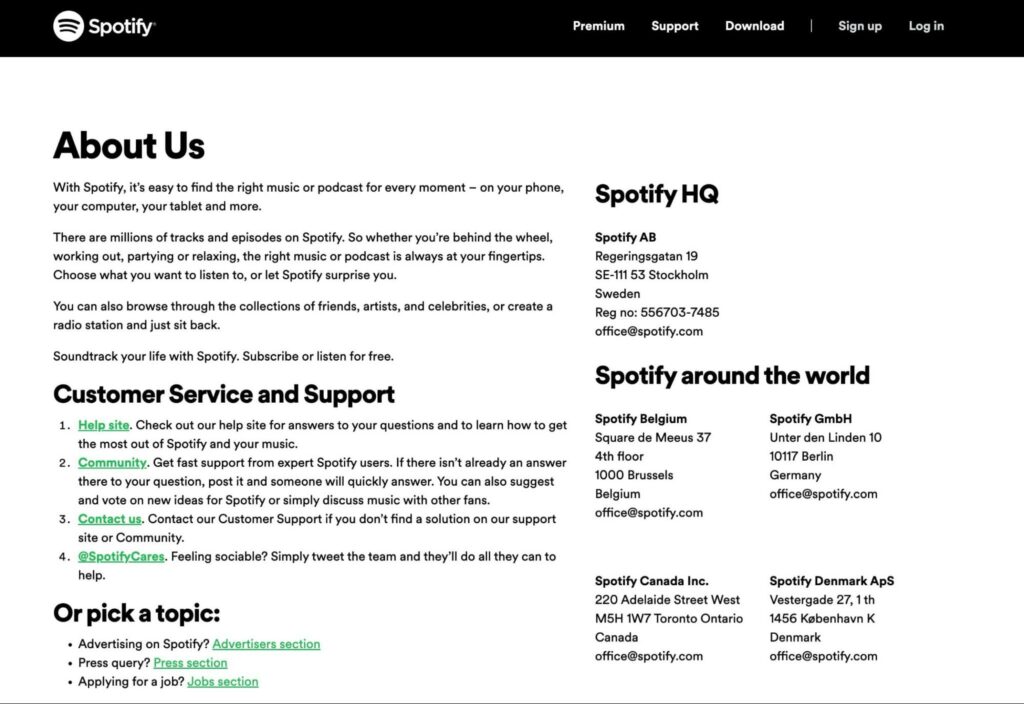The height and width of the screenshot is (704, 1024).
Task: Click the 1000 Brussels text line
Action: (633, 475)
